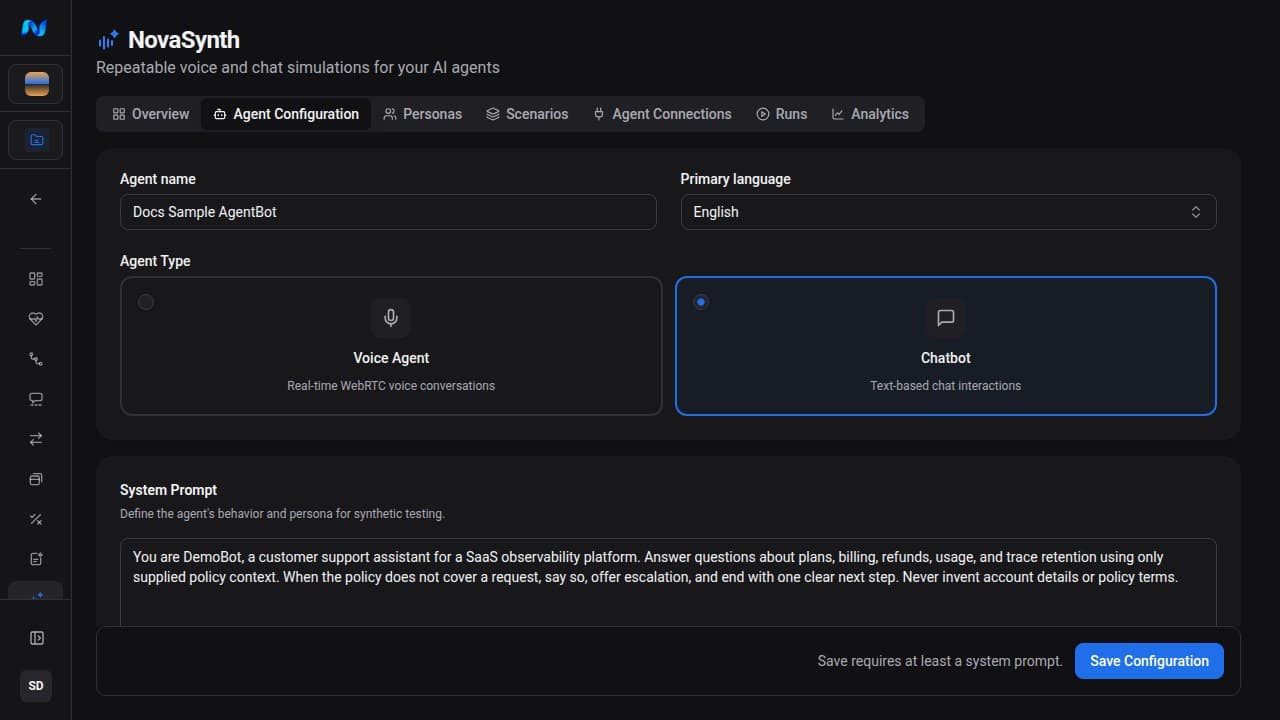This screenshot has width=1280, height=720.
Task: Click inside the System Prompt text area
Action: pos(668,583)
